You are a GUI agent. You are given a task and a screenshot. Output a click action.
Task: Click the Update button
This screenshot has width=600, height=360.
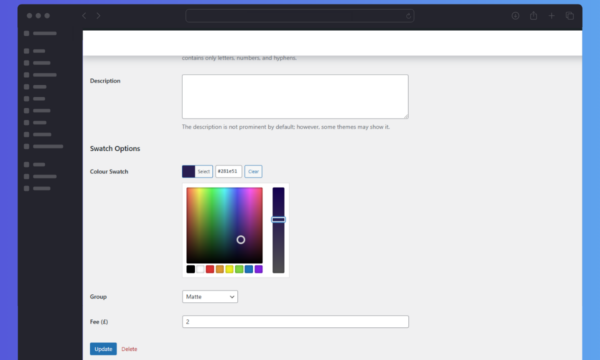tap(103, 349)
